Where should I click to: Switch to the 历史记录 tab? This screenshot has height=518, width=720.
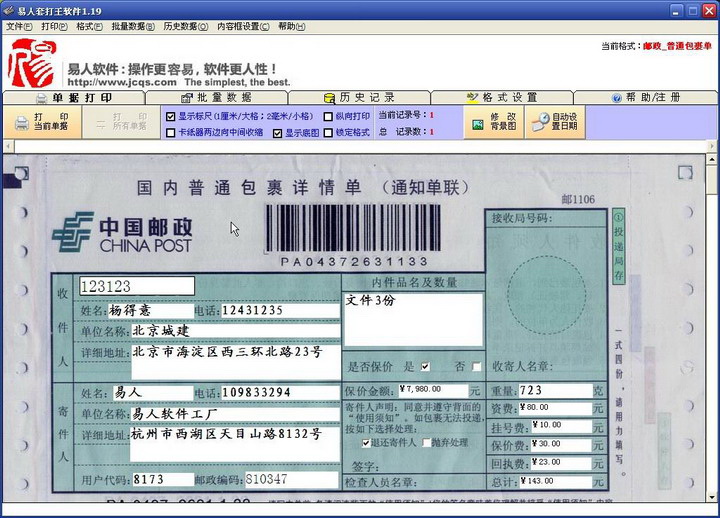(x=360, y=98)
